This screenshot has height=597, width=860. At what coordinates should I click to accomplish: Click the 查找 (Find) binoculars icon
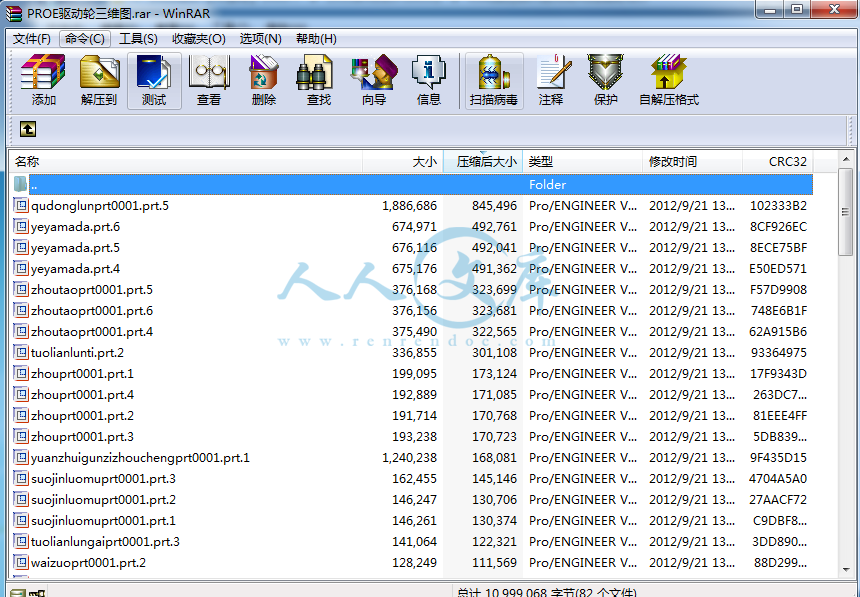[315, 72]
